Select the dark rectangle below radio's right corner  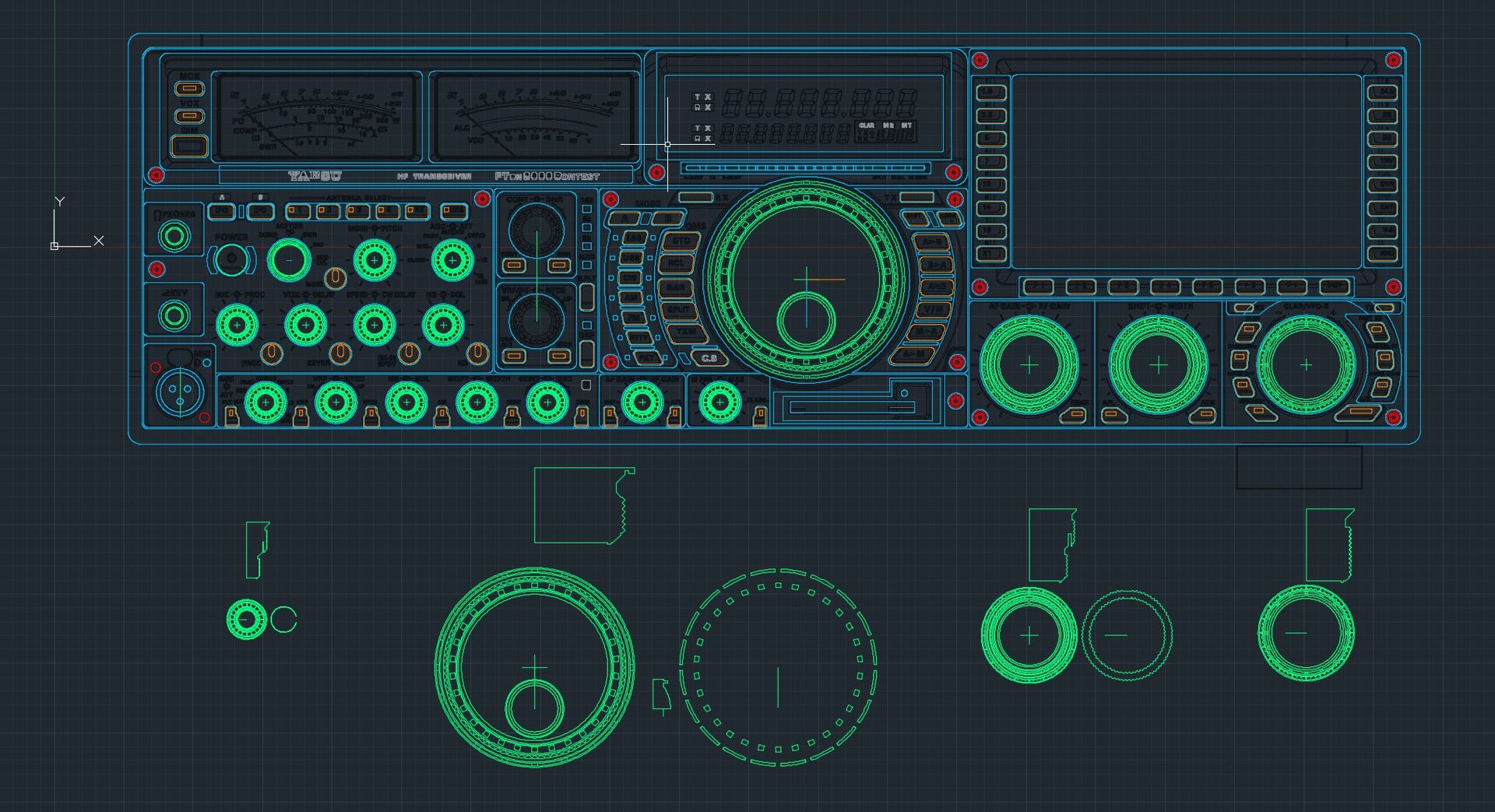pyautogui.click(x=1299, y=466)
